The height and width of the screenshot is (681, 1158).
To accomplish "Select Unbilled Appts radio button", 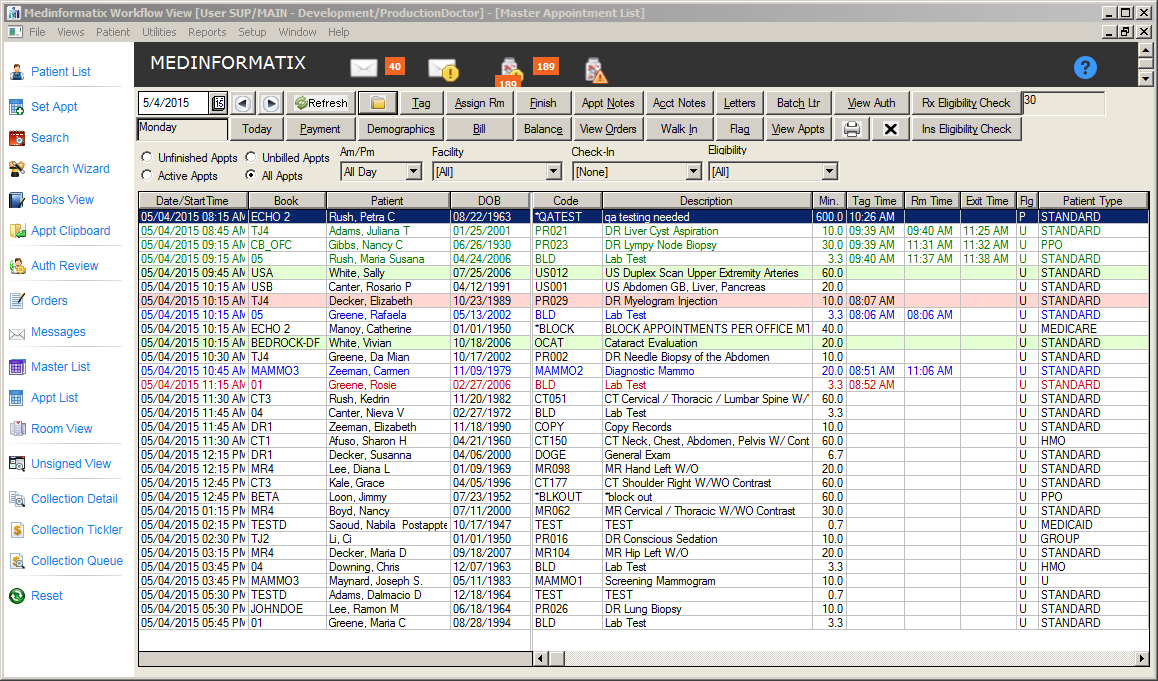I will [x=251, y=158].
